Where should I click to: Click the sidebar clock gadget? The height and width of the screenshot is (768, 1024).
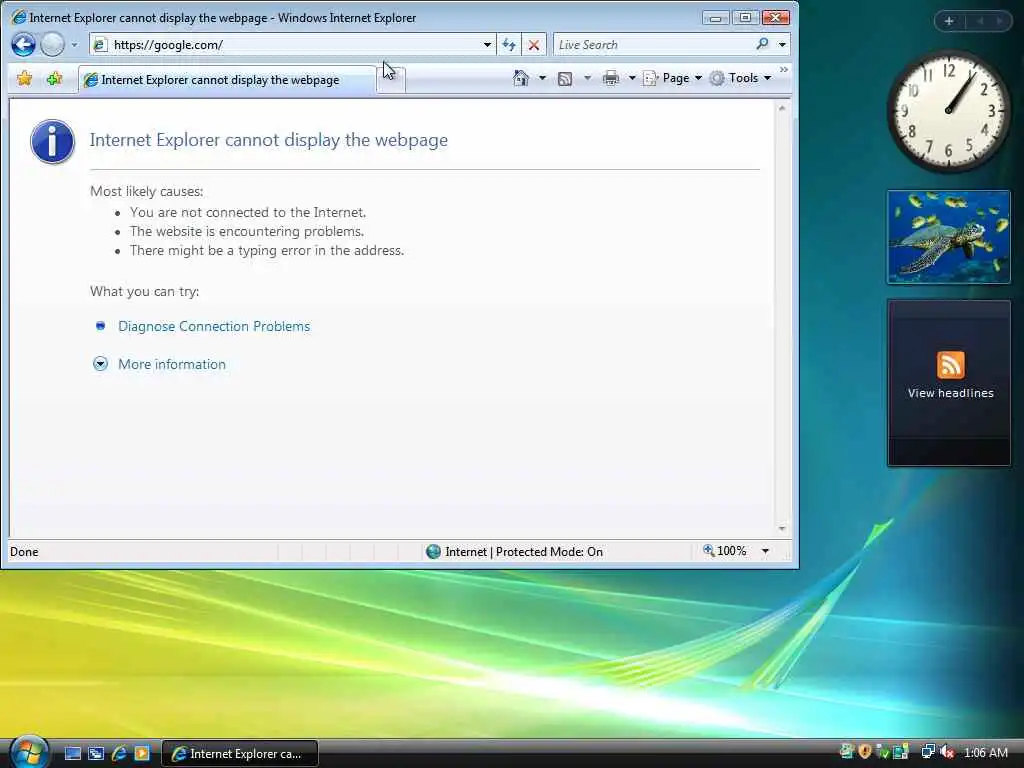coord(948,110)
